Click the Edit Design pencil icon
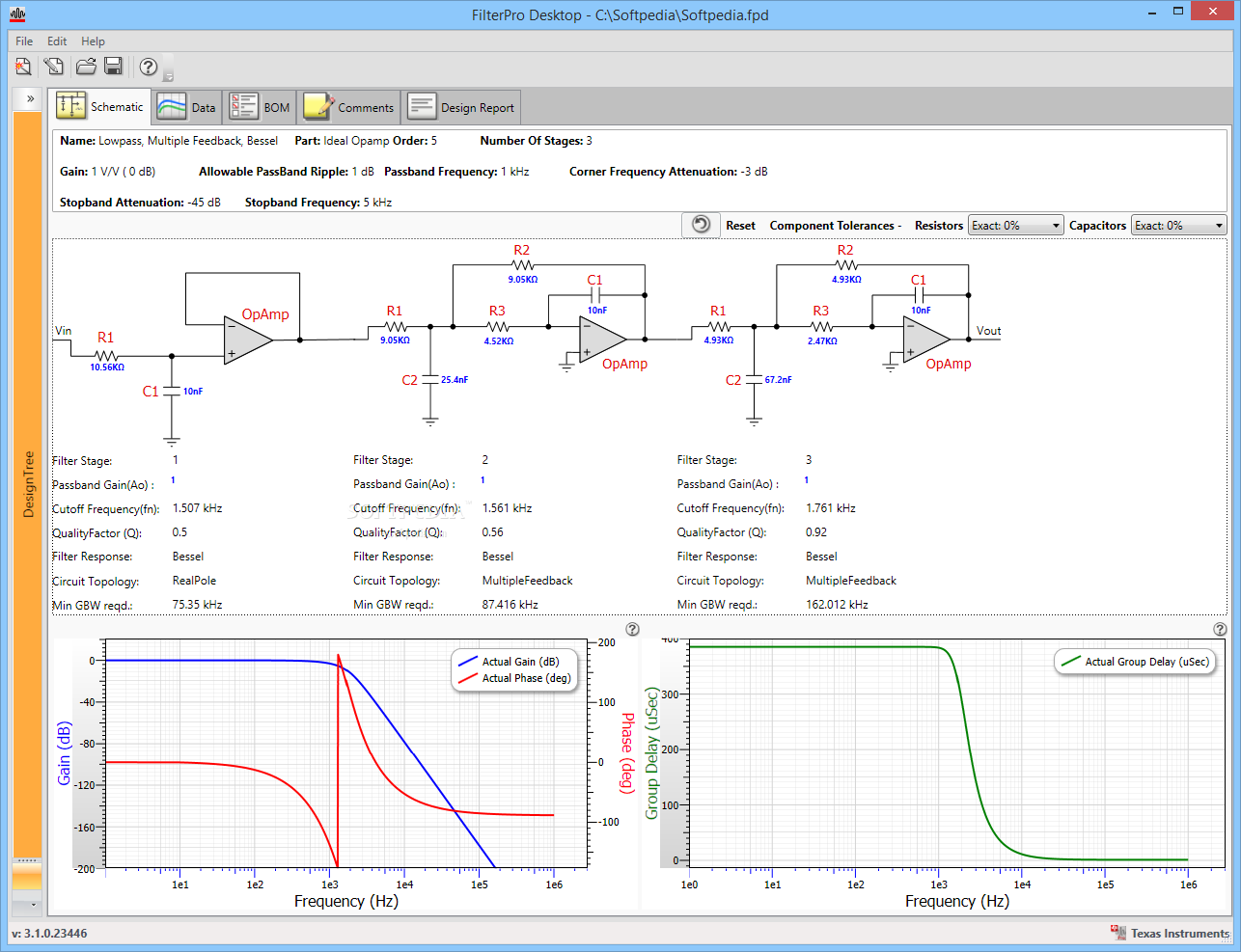Viewport: 1241px width, 952px height. click(x=54, y=67)
